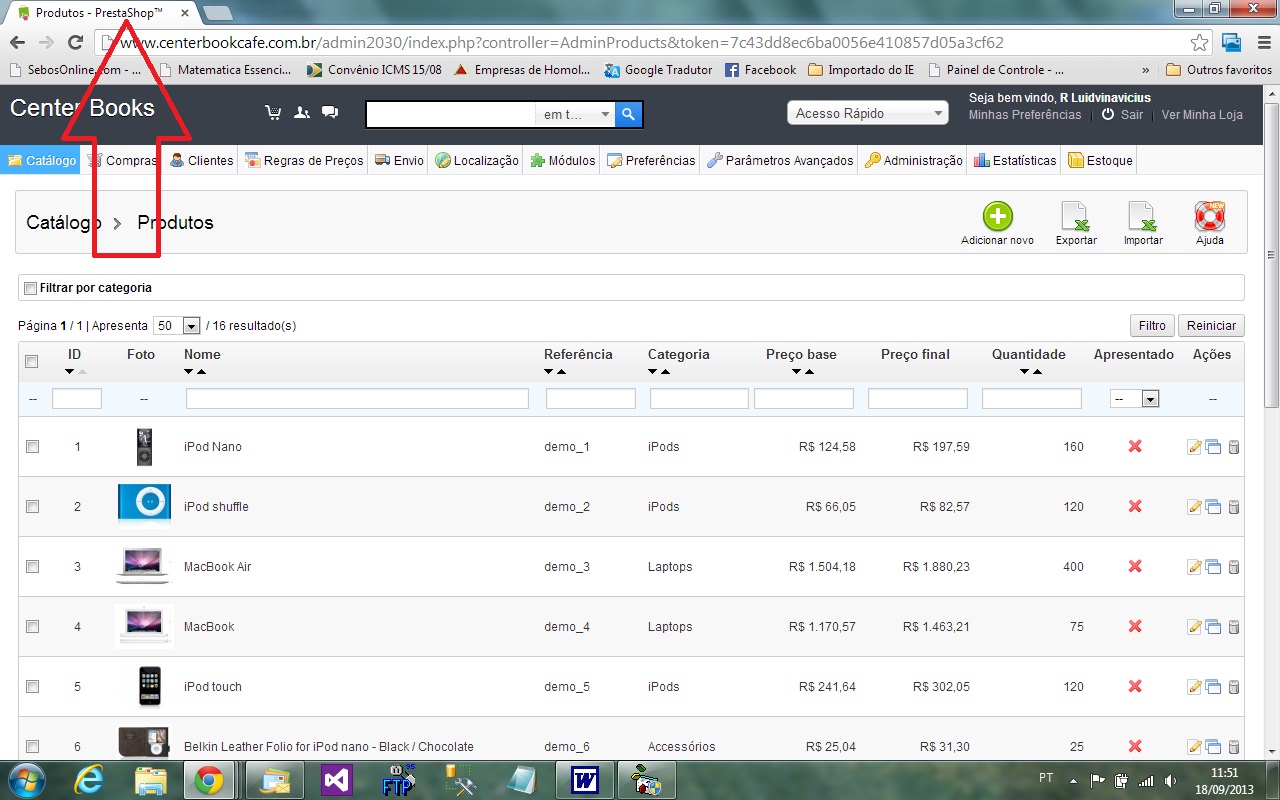Screen dimensions: 1280x800
Task: Open the Parâmetros Avançados menu tab
Action: click(779, 160)
